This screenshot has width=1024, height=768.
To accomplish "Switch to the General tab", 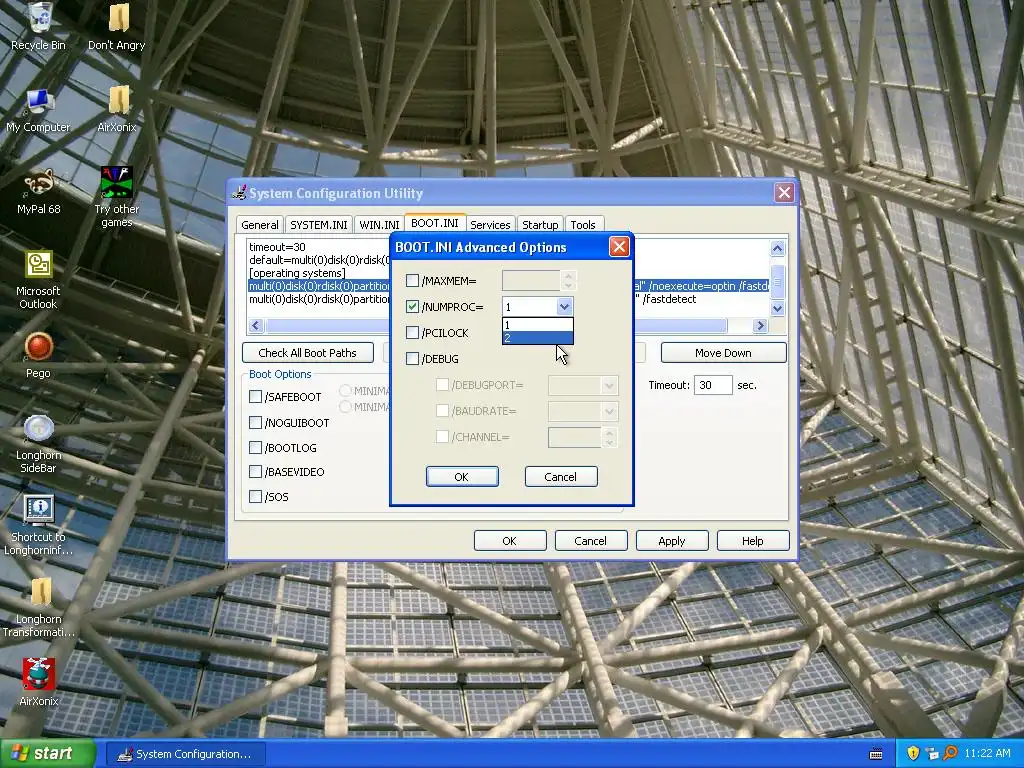I will pos(260,225).
